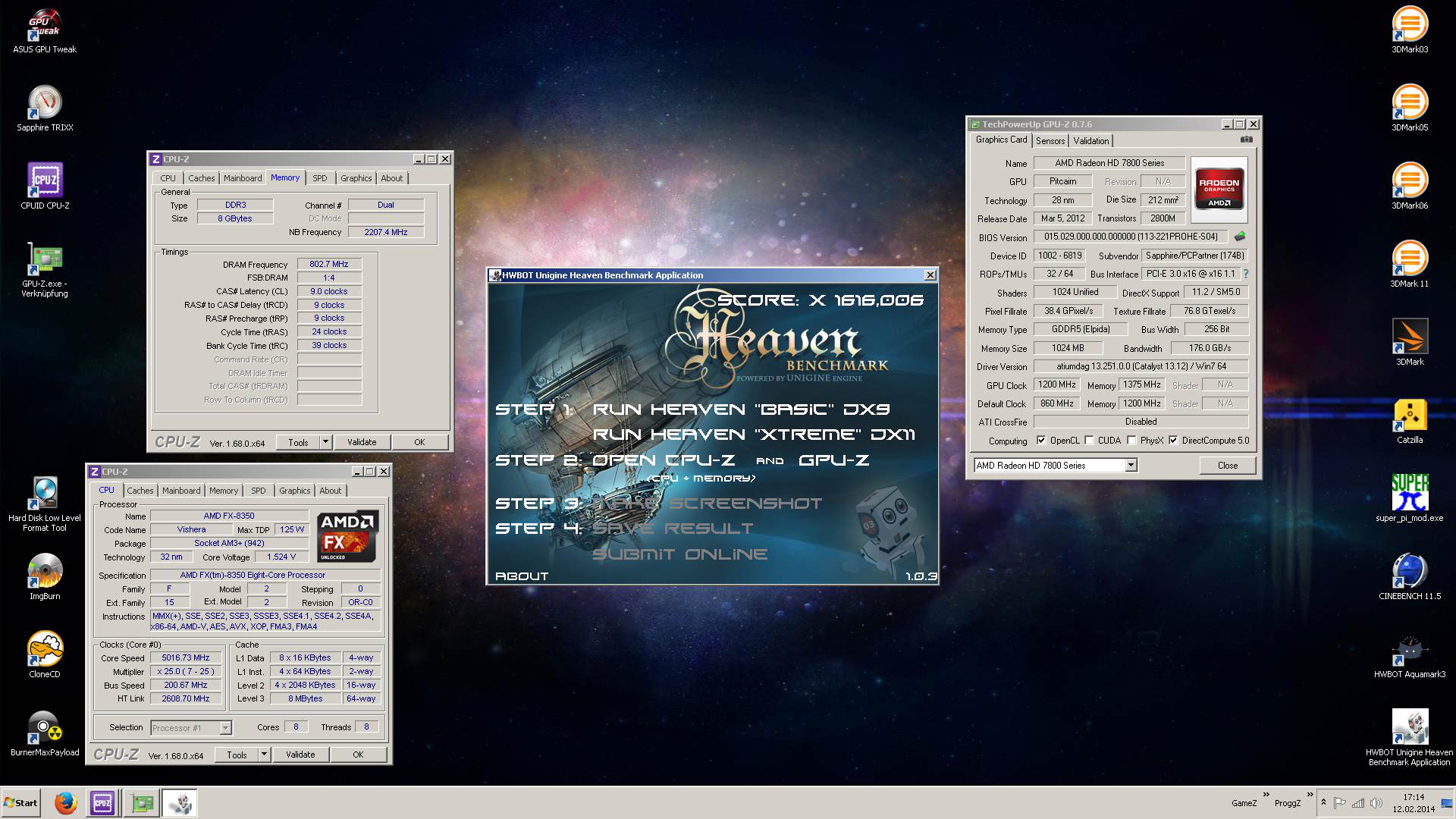Image resolution: width=1456 pixels, height=819 pixels.
Task: Click the AMD FX logo in CPU-Z
Action: tap(347, 537)
